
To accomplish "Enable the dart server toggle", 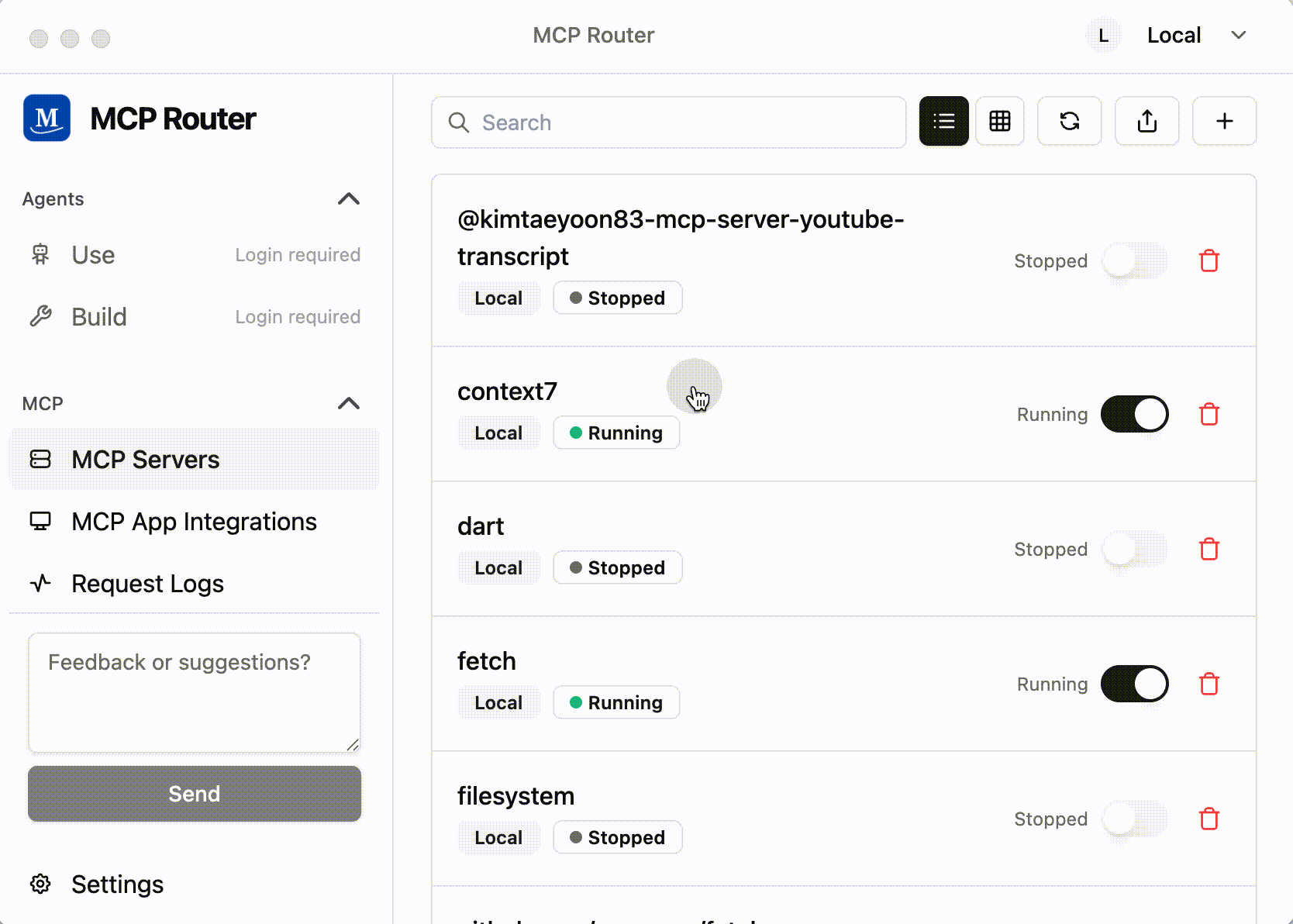I will point(1134,550).
